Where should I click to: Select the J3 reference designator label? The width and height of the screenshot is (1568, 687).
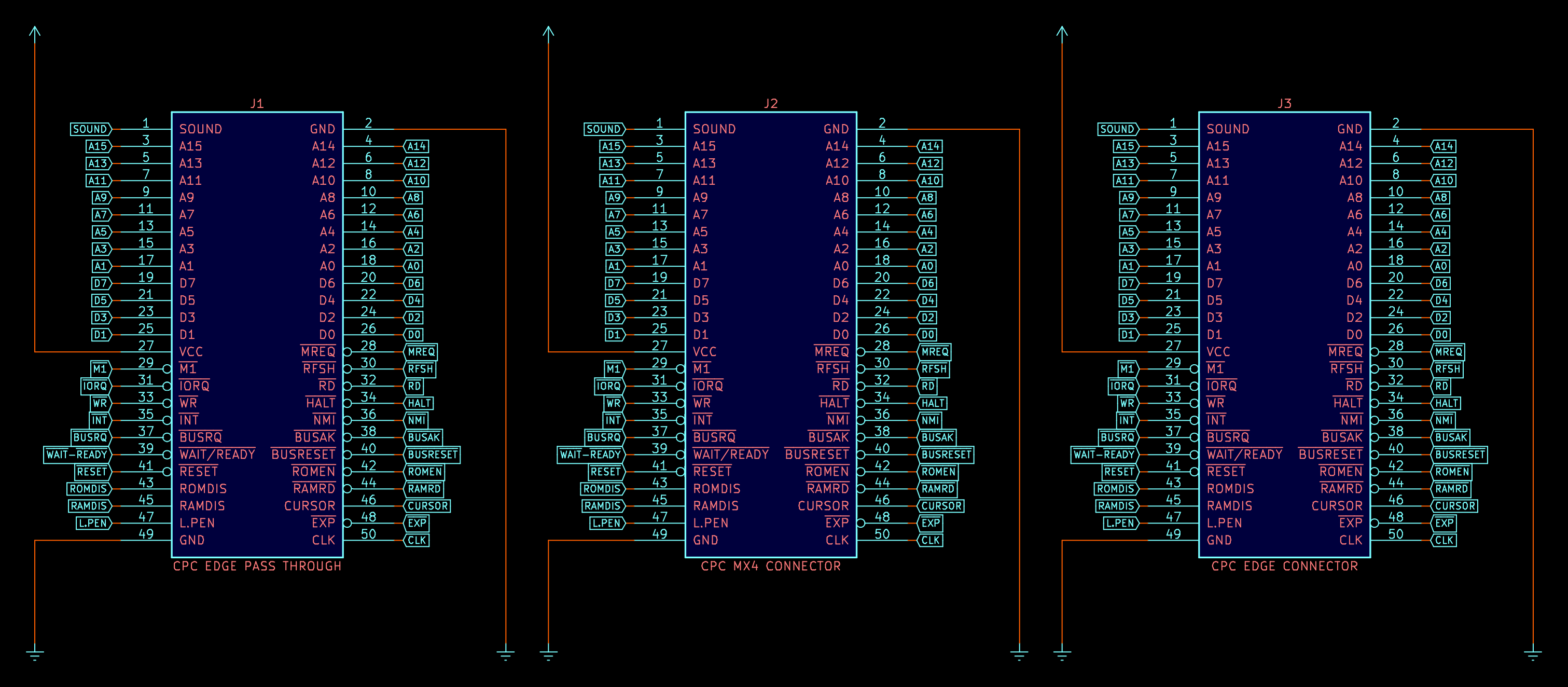[1284, 104]
